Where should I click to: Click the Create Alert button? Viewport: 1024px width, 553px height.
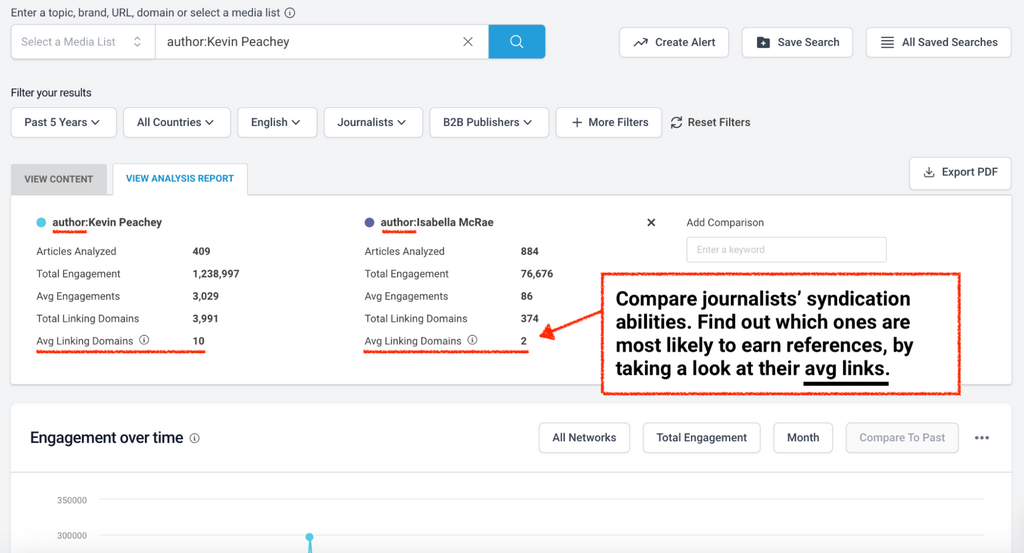pyautogui.click(x=674, y=42)
